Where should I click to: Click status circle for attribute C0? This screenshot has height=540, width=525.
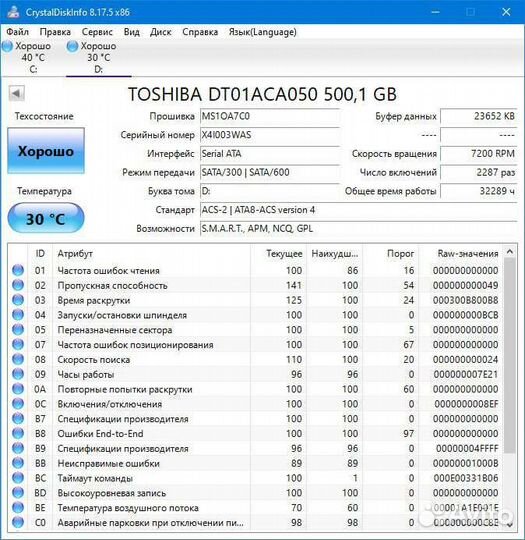pos(18,522)
